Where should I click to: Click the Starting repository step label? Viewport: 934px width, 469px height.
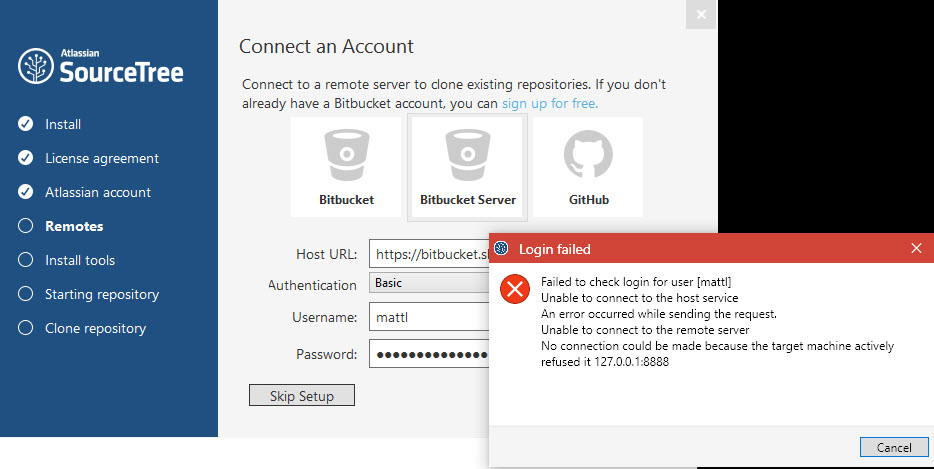click(102, 294)
